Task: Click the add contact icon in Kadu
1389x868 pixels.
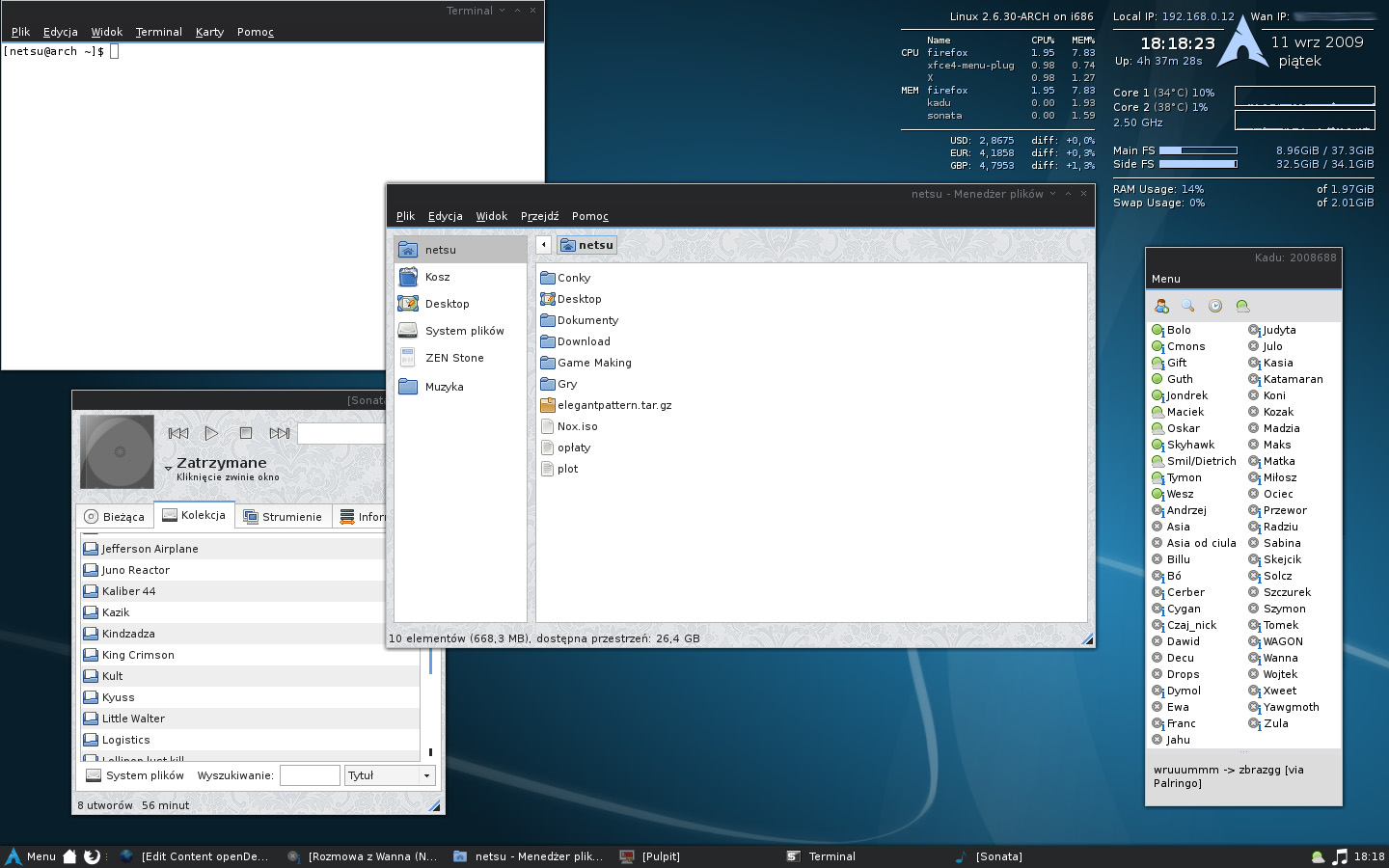Action: 1161,306
